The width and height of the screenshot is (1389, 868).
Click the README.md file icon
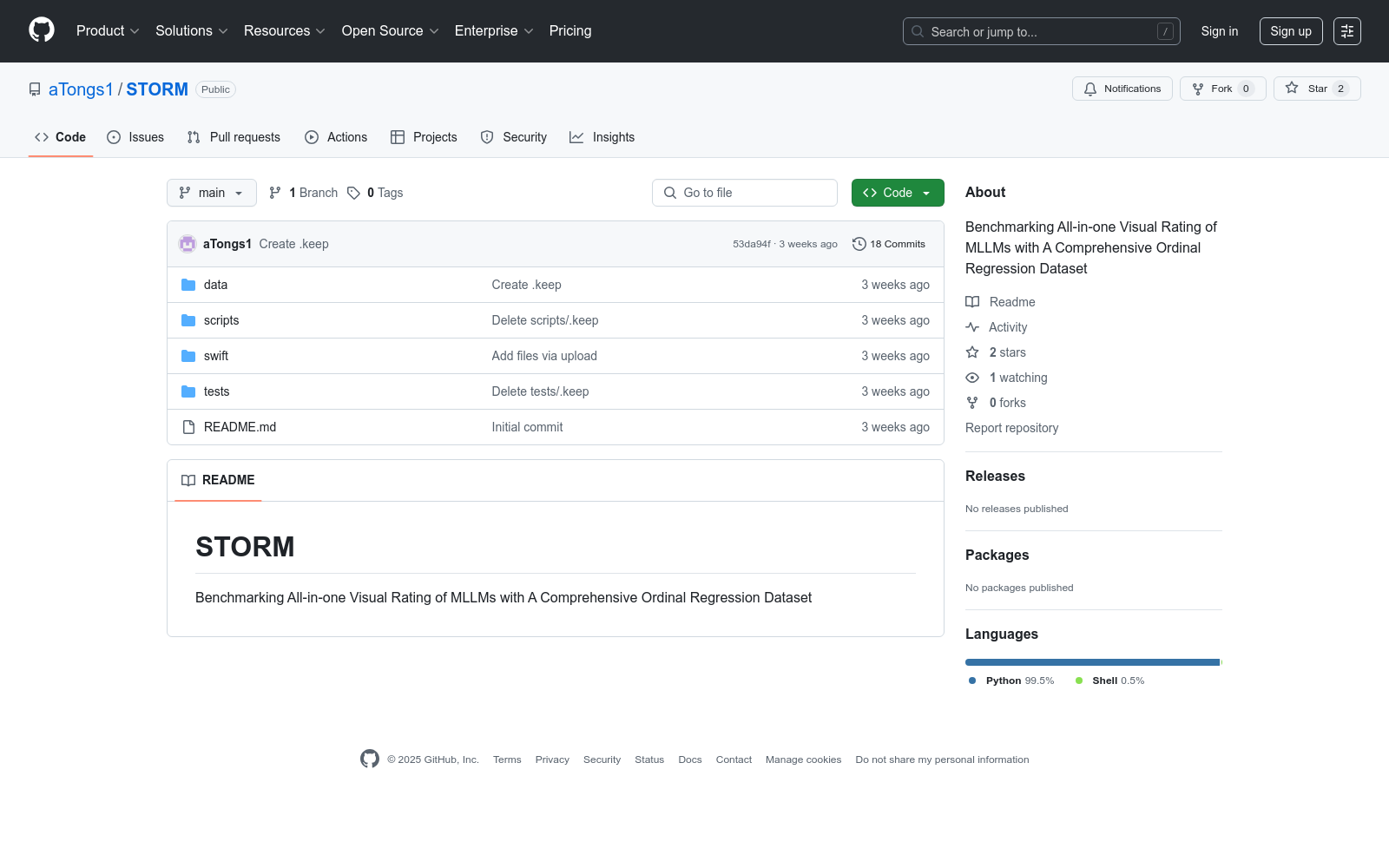(188, 427)
